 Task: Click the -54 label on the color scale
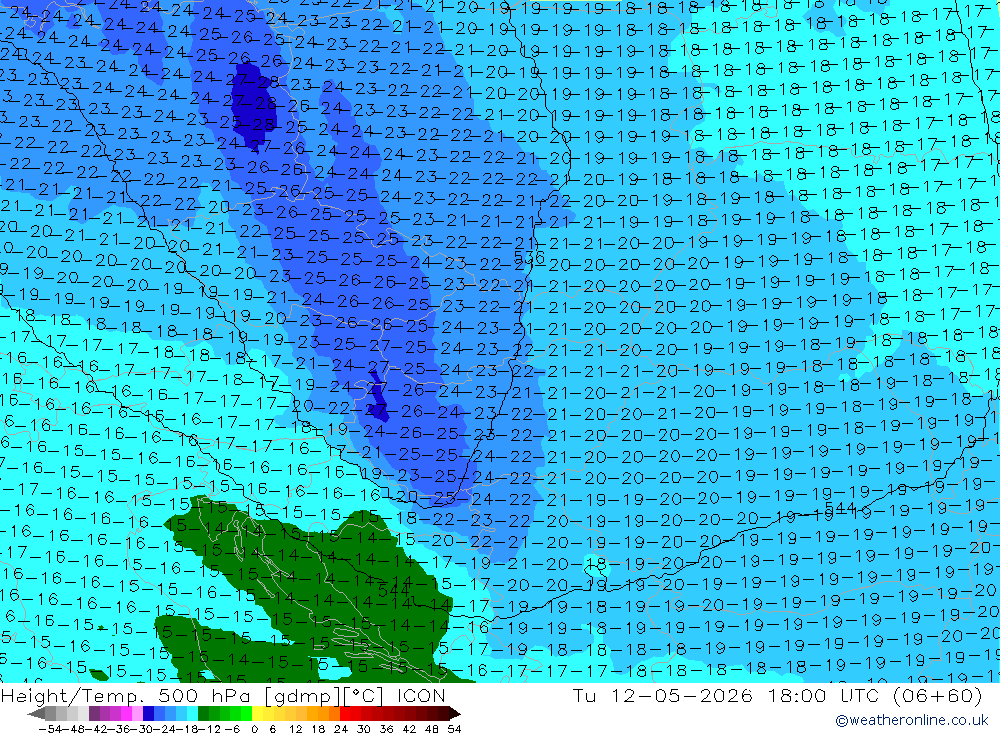pos(50,729)
